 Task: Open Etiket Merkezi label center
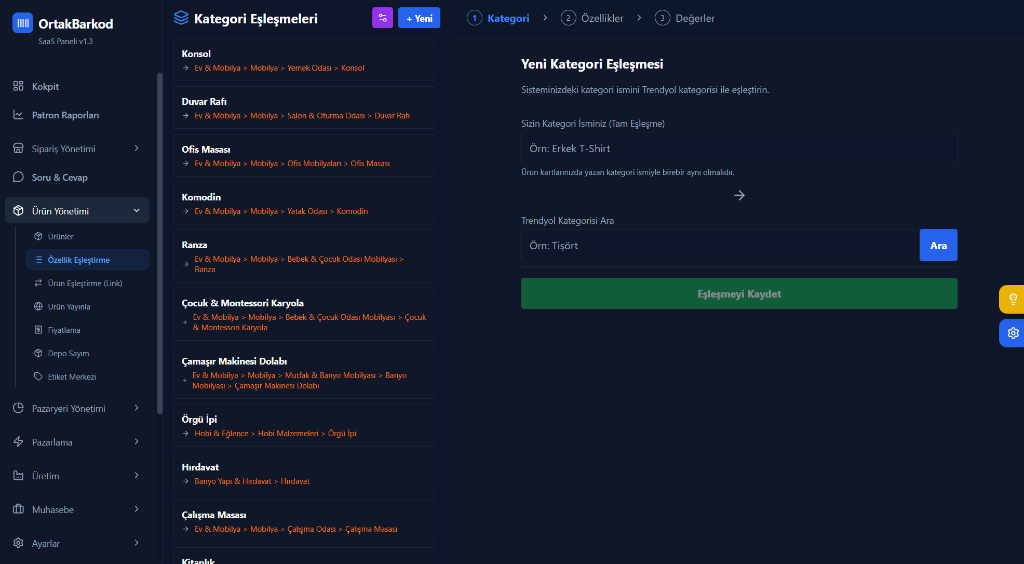click(71, 377)
